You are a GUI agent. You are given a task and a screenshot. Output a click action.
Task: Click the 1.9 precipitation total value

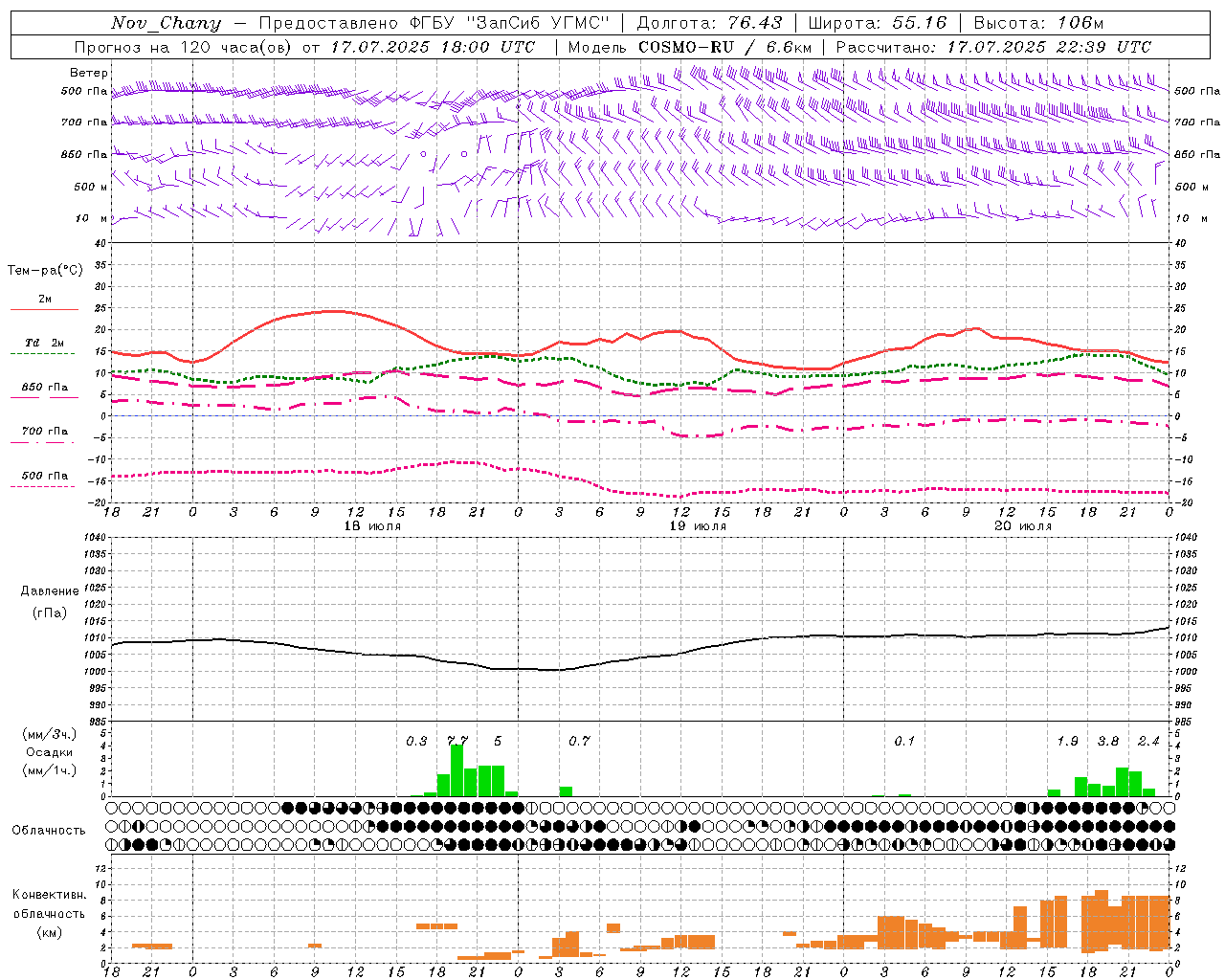point(1068,742)
